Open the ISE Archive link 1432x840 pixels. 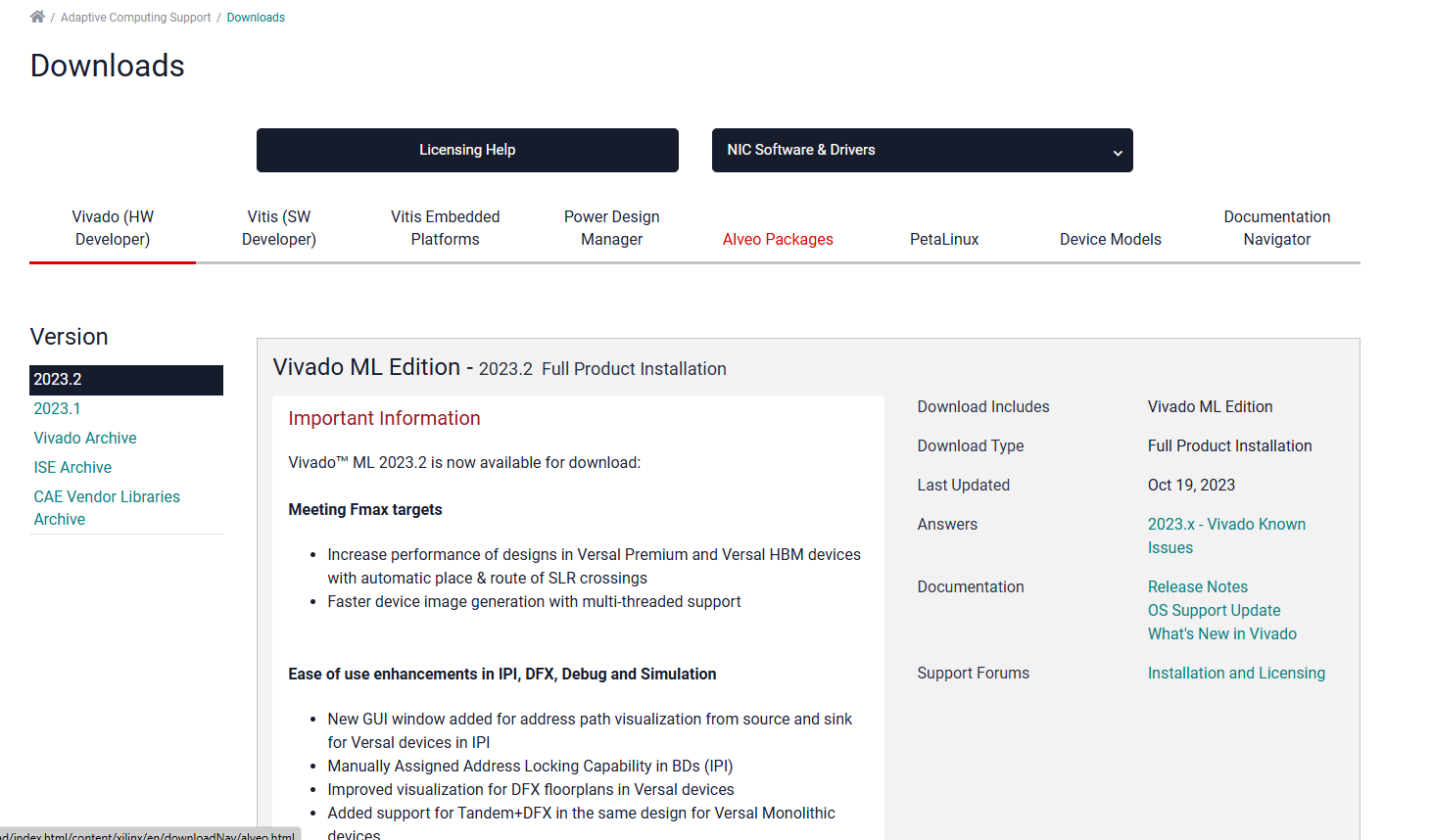72,467
